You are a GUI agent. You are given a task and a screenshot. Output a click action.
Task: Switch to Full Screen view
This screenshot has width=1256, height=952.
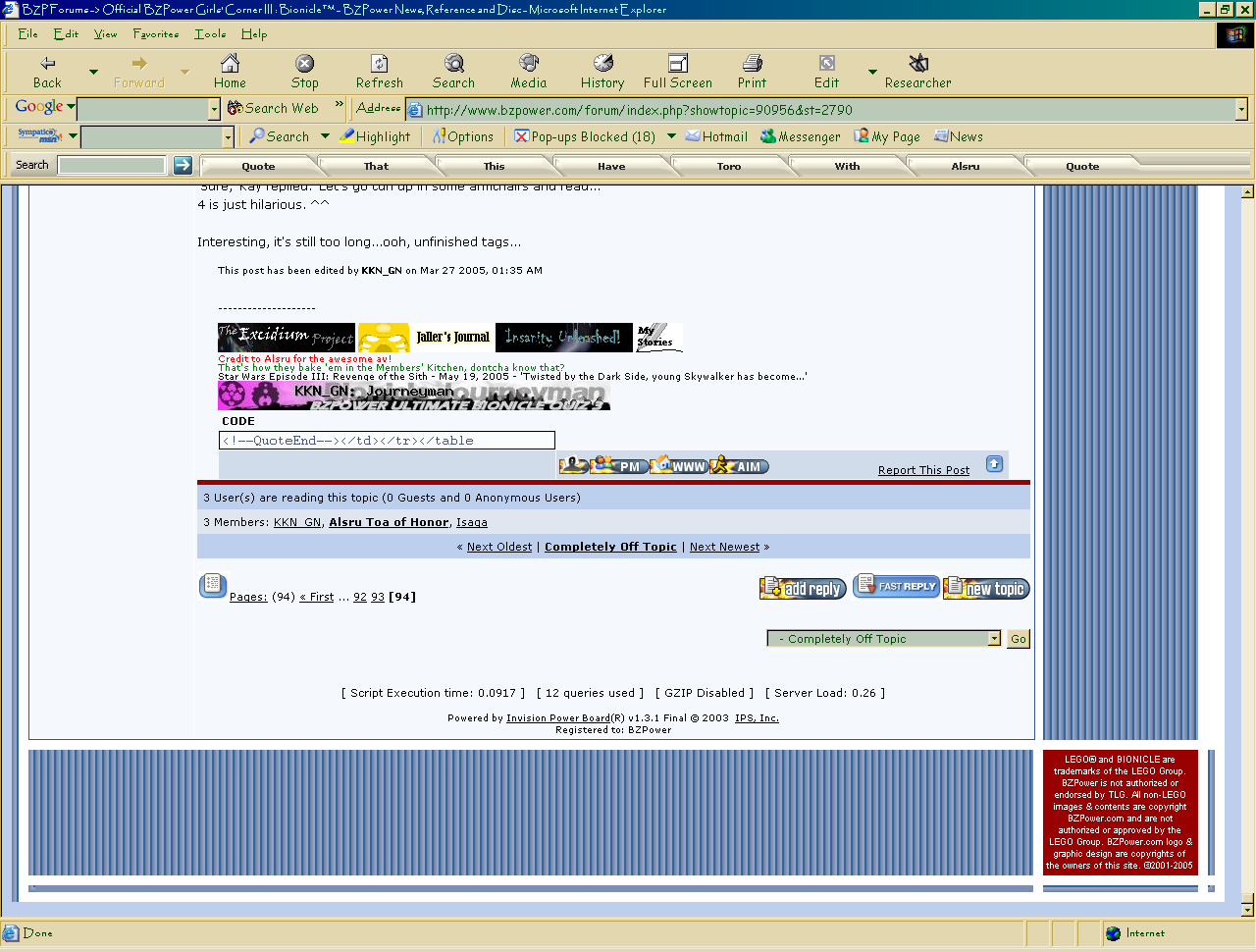677,72
